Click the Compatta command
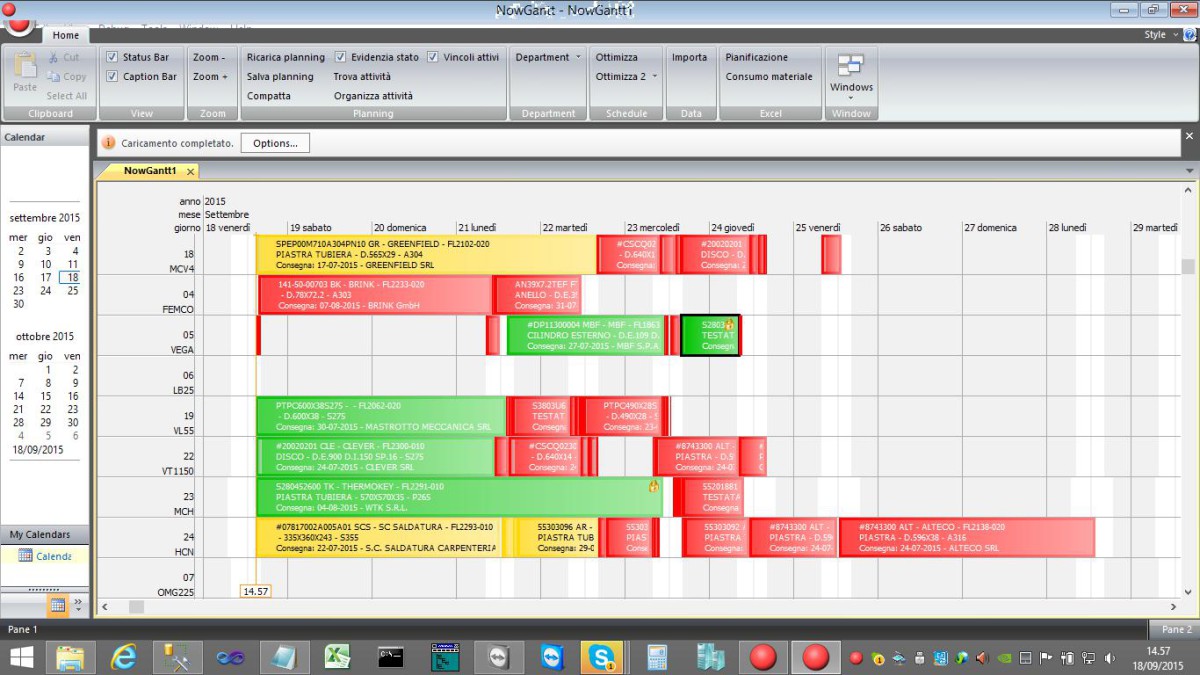Image resolution: width=1200 pixels, height=675 pixels. click(x=269, y=96)
